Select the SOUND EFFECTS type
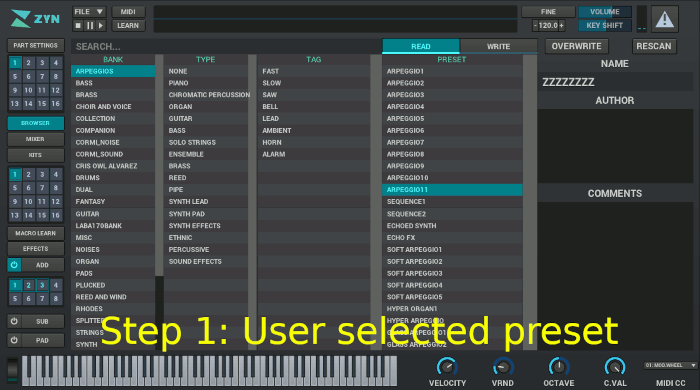This screenshot has height=390, width=700. pos(206,261)
